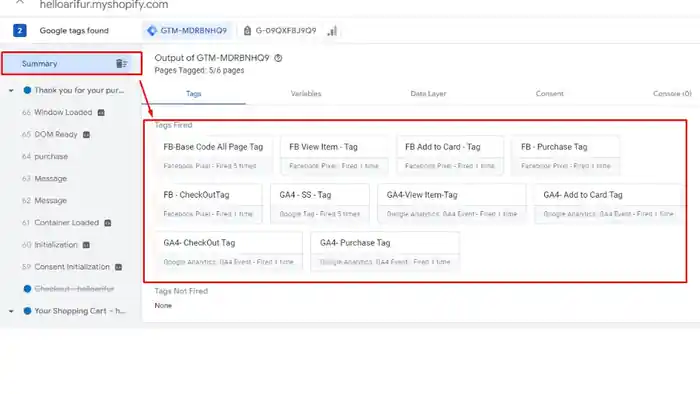Open the GA4- Add to Card Tag card
The height and width of the screenshot is (394, 700).
[609, 203]
